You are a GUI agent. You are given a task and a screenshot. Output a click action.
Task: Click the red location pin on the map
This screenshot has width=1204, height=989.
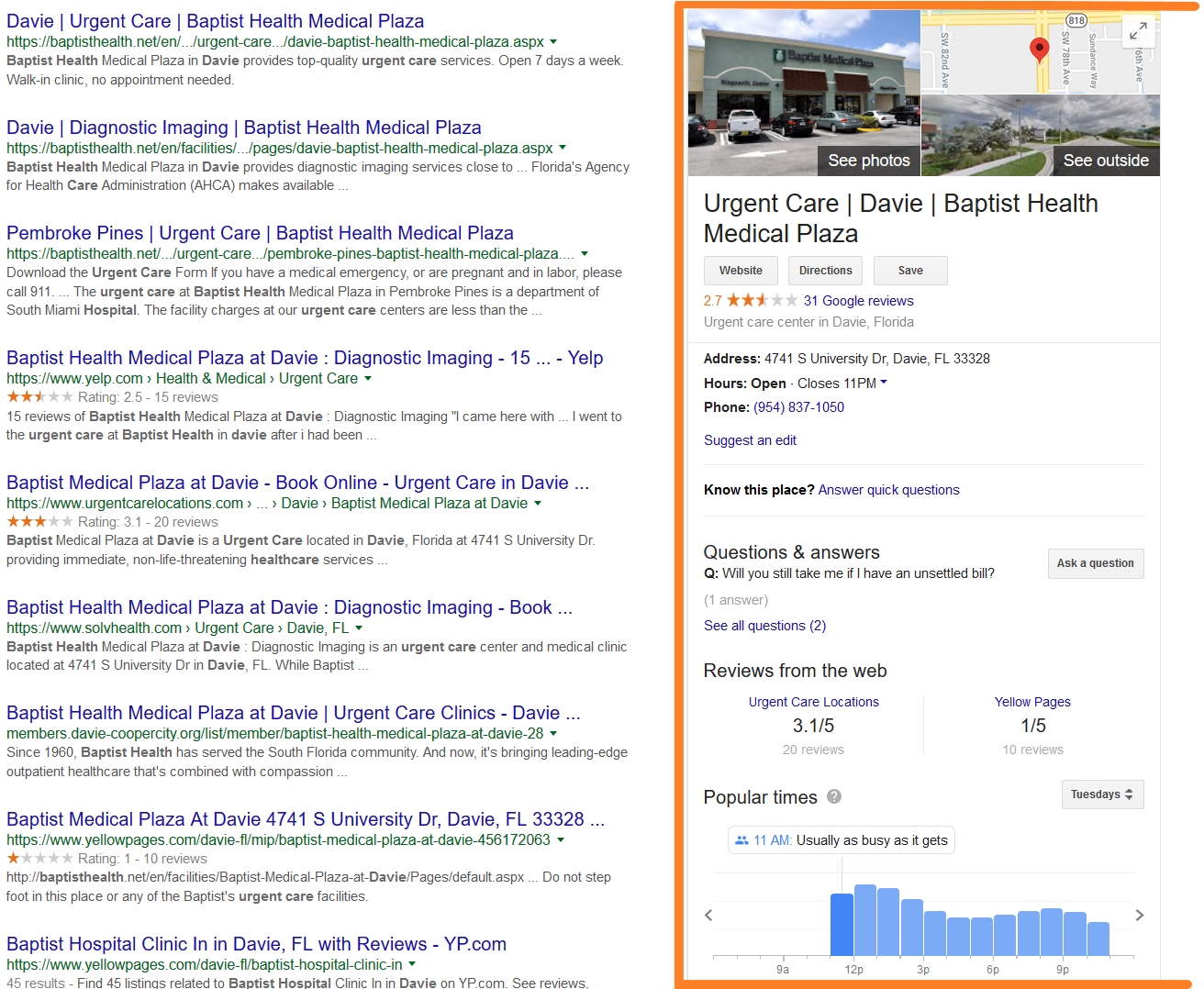point(1039,50)
